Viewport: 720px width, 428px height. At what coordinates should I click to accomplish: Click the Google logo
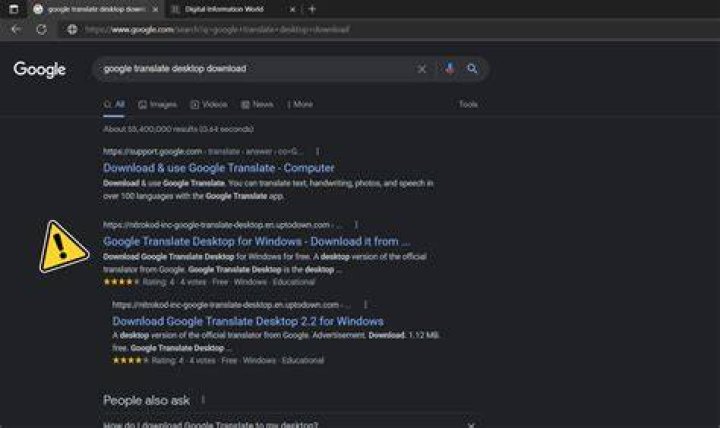[x=39, y=69]
